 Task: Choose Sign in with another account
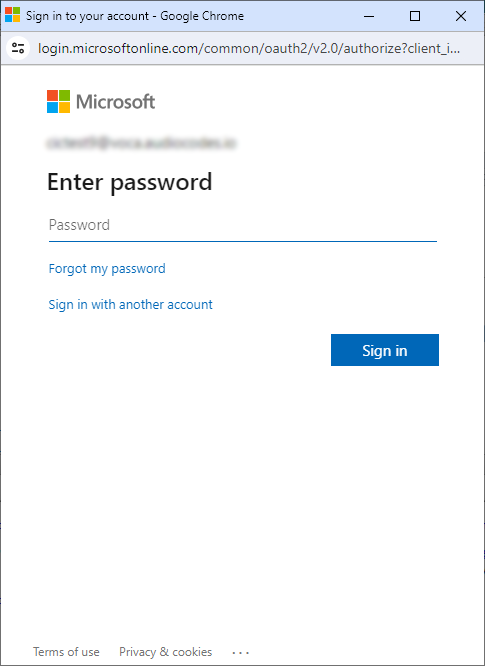(x=130, y=305)
